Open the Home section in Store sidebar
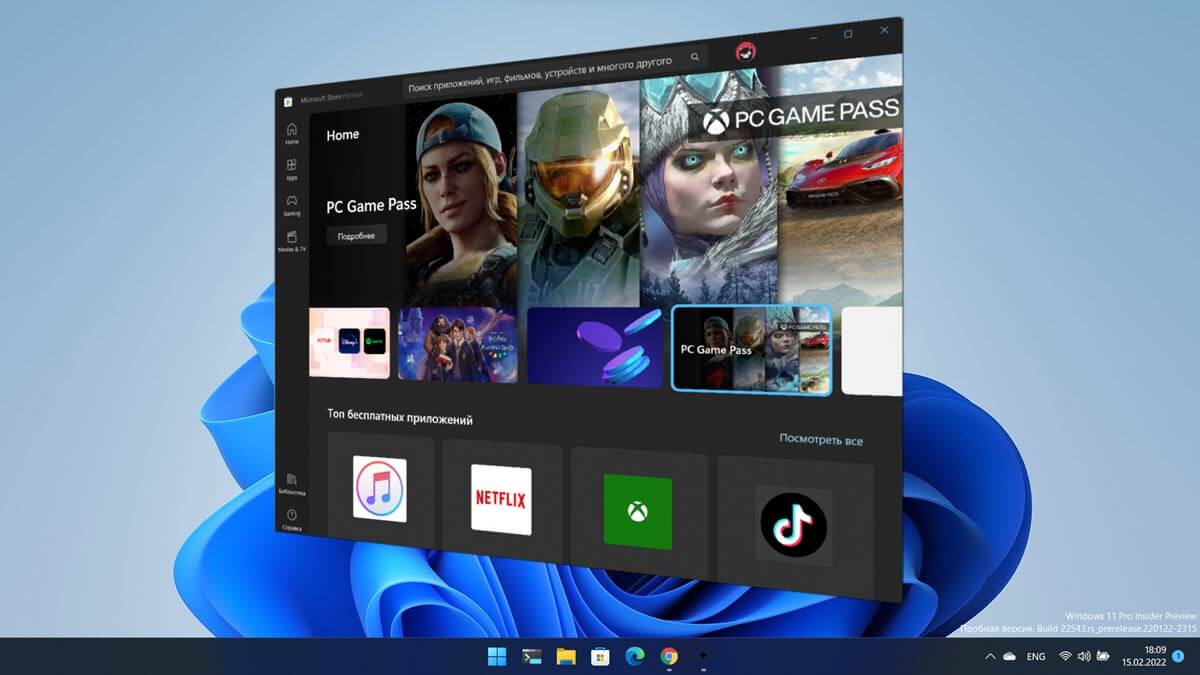 coord(291,133)
